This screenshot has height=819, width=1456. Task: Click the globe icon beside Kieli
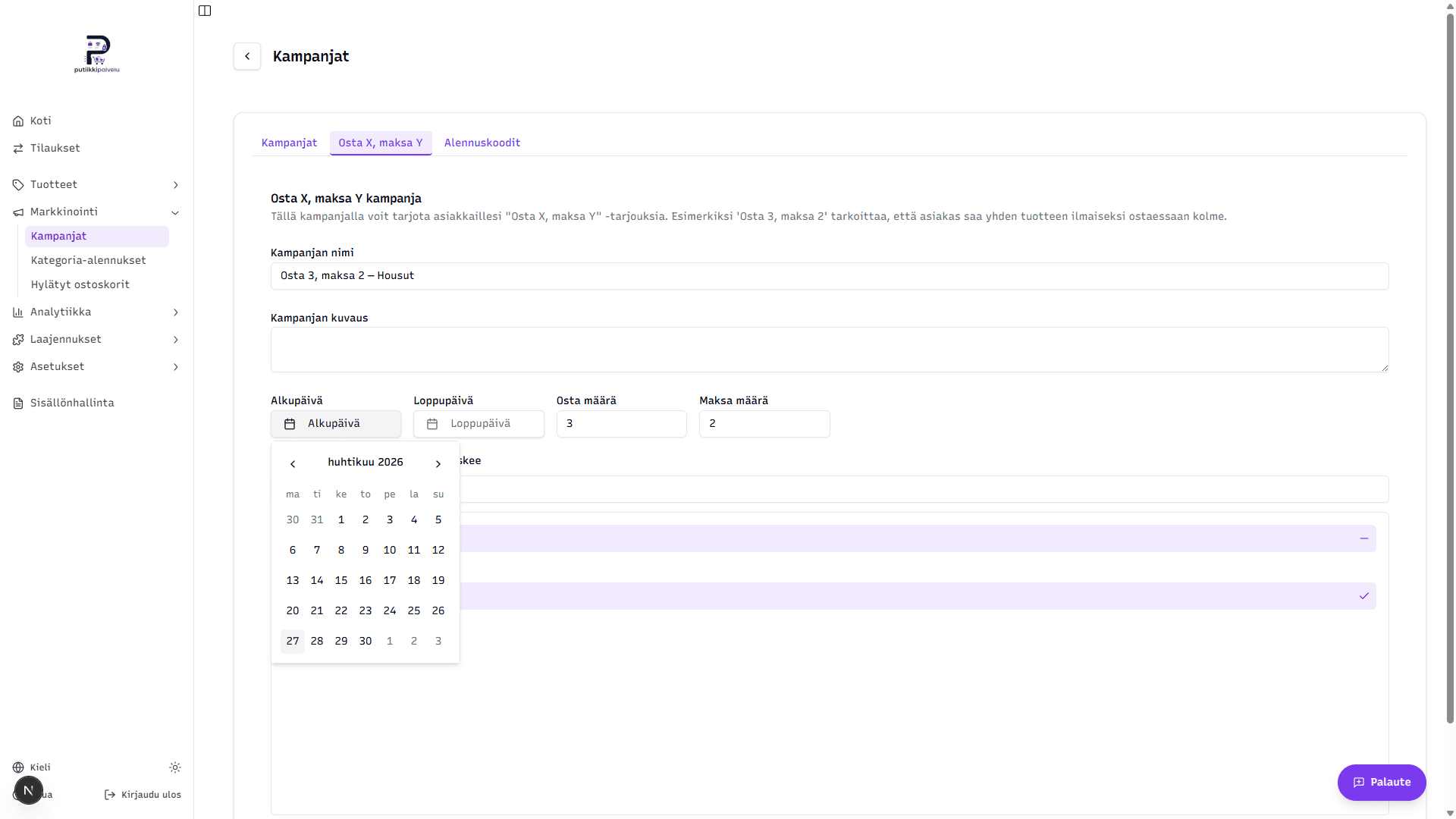point(18,767)
